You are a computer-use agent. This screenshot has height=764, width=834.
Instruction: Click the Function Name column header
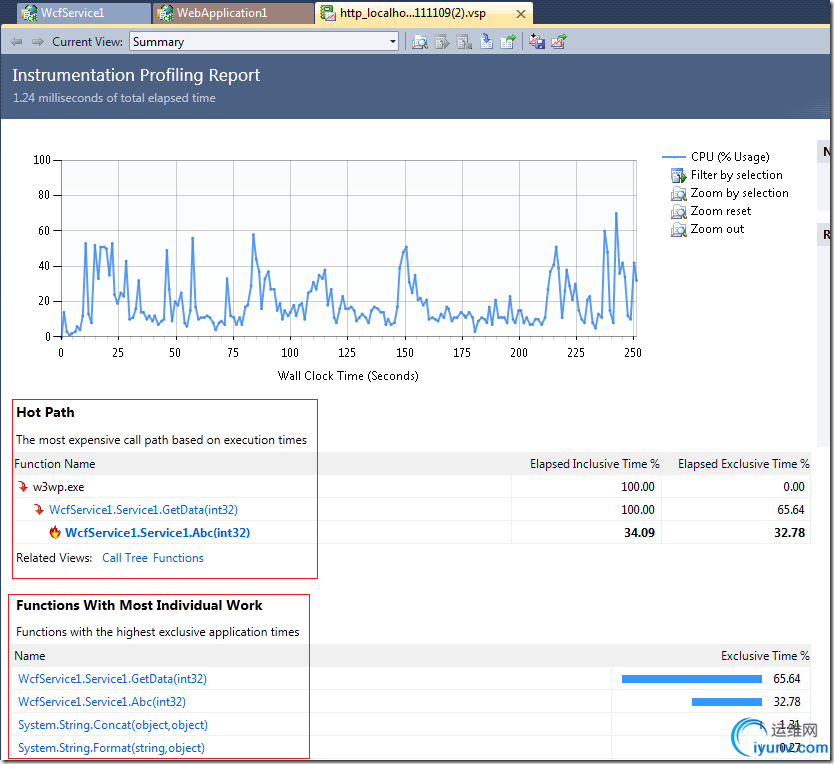[x=55, y=464]
